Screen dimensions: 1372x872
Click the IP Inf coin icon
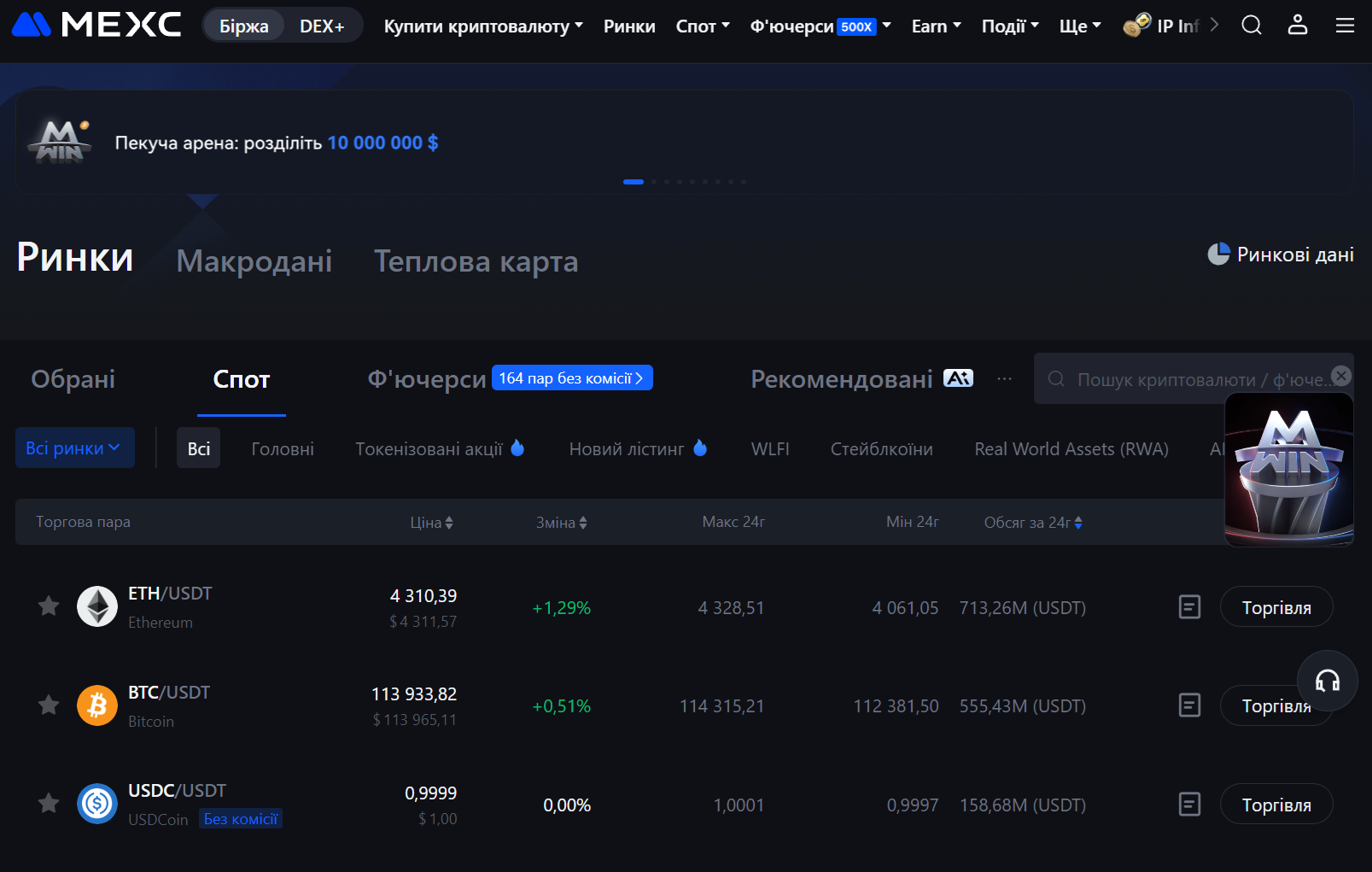coord(1136,25)
